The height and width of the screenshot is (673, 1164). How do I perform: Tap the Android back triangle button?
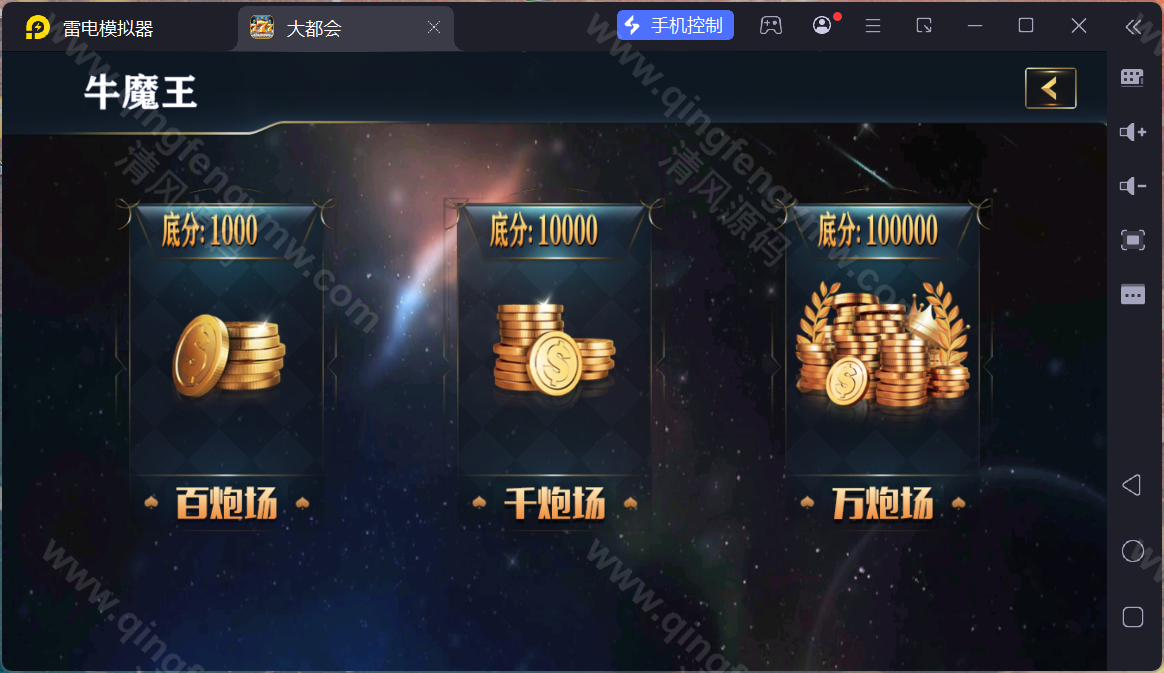pyautogui.click(x=1131, y=485)
